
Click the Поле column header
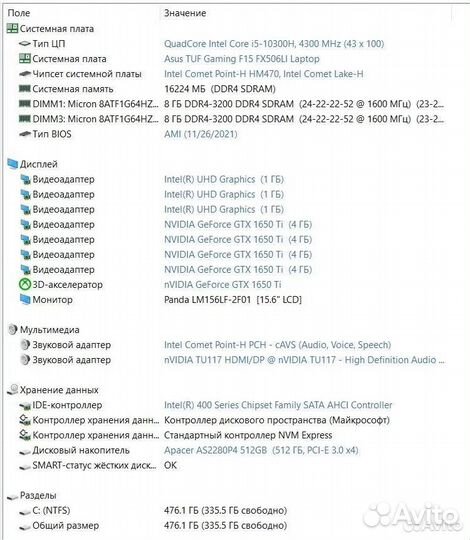click(x=19, y=13)
